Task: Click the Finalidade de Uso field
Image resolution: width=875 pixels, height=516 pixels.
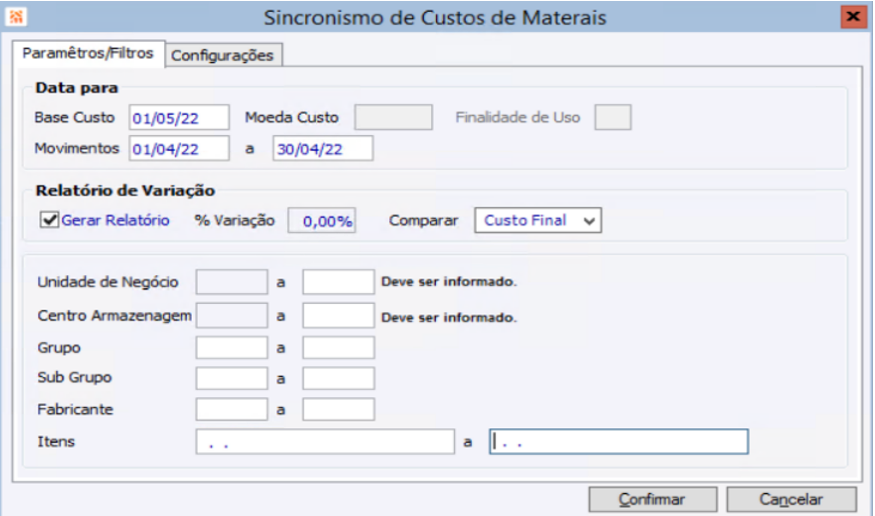Action: point(613,118)
